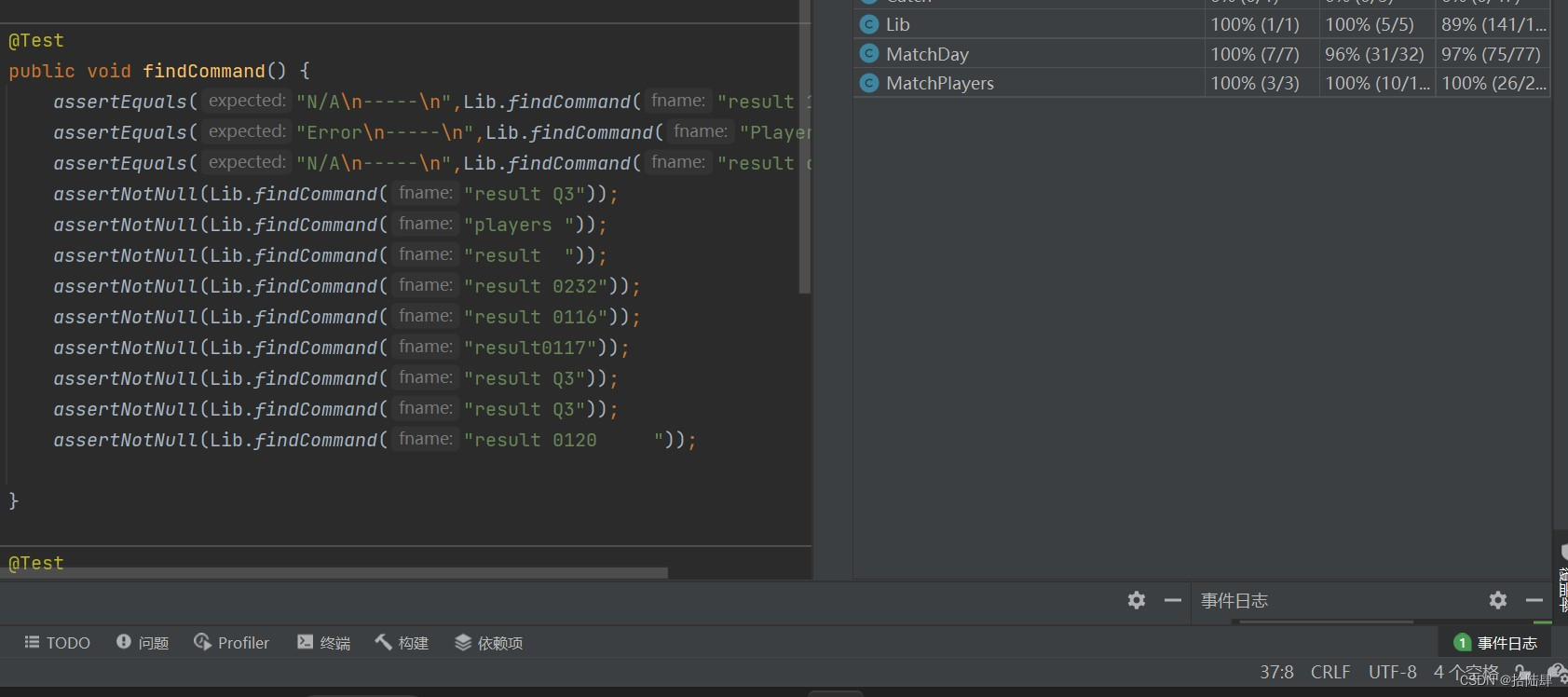Click the MatchPlayers class icon in coverage table
Image resolution: width=1568 pixels, height=697 pixels.
pos(869,83)
